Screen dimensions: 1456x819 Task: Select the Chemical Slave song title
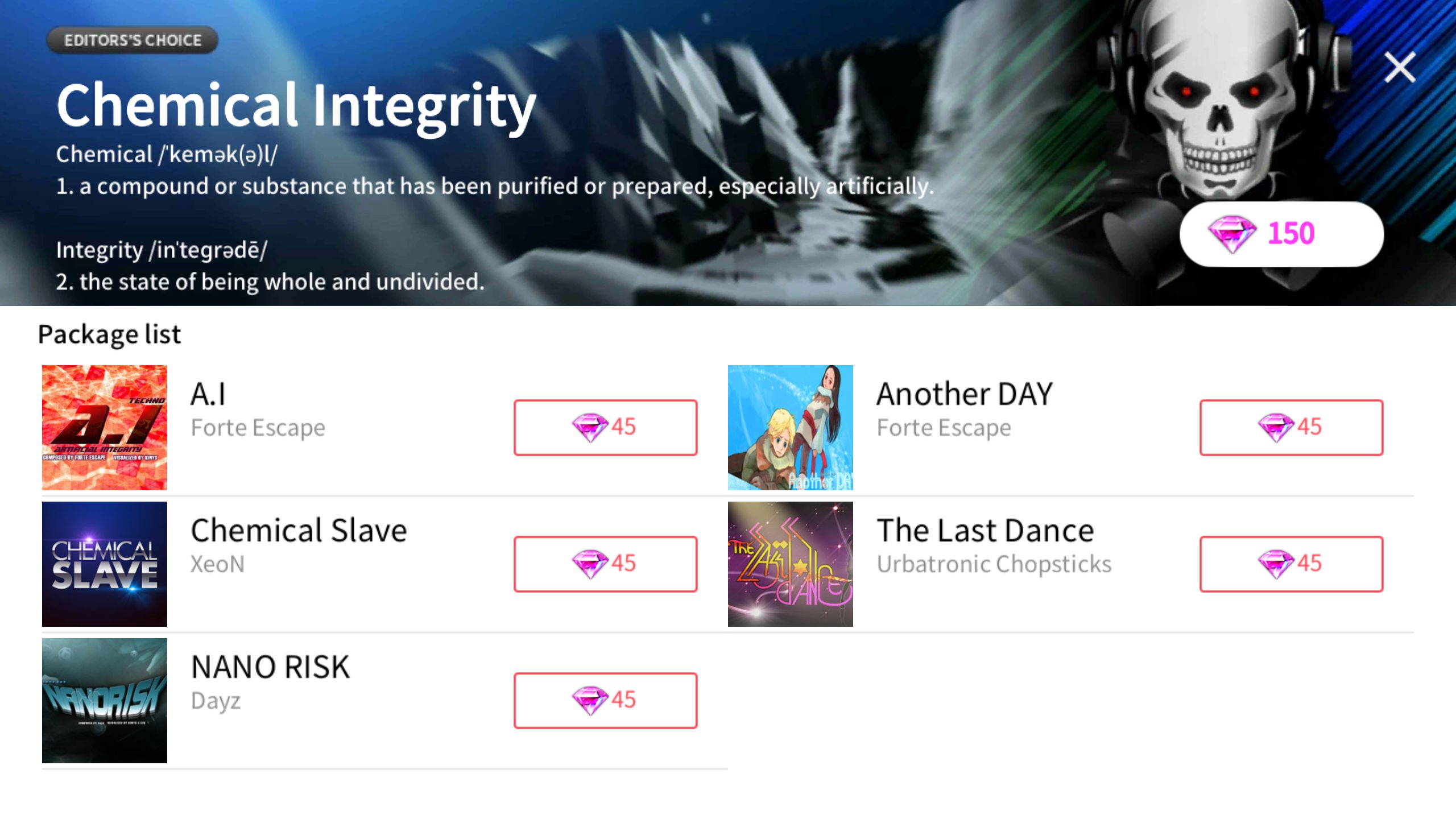pyautogui.click(x=299, y=531)
